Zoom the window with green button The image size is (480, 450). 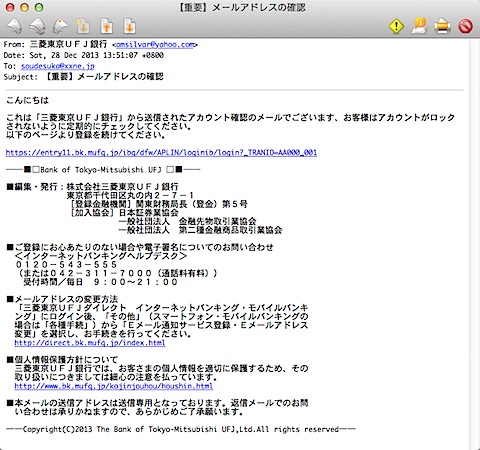pos(39,7)
